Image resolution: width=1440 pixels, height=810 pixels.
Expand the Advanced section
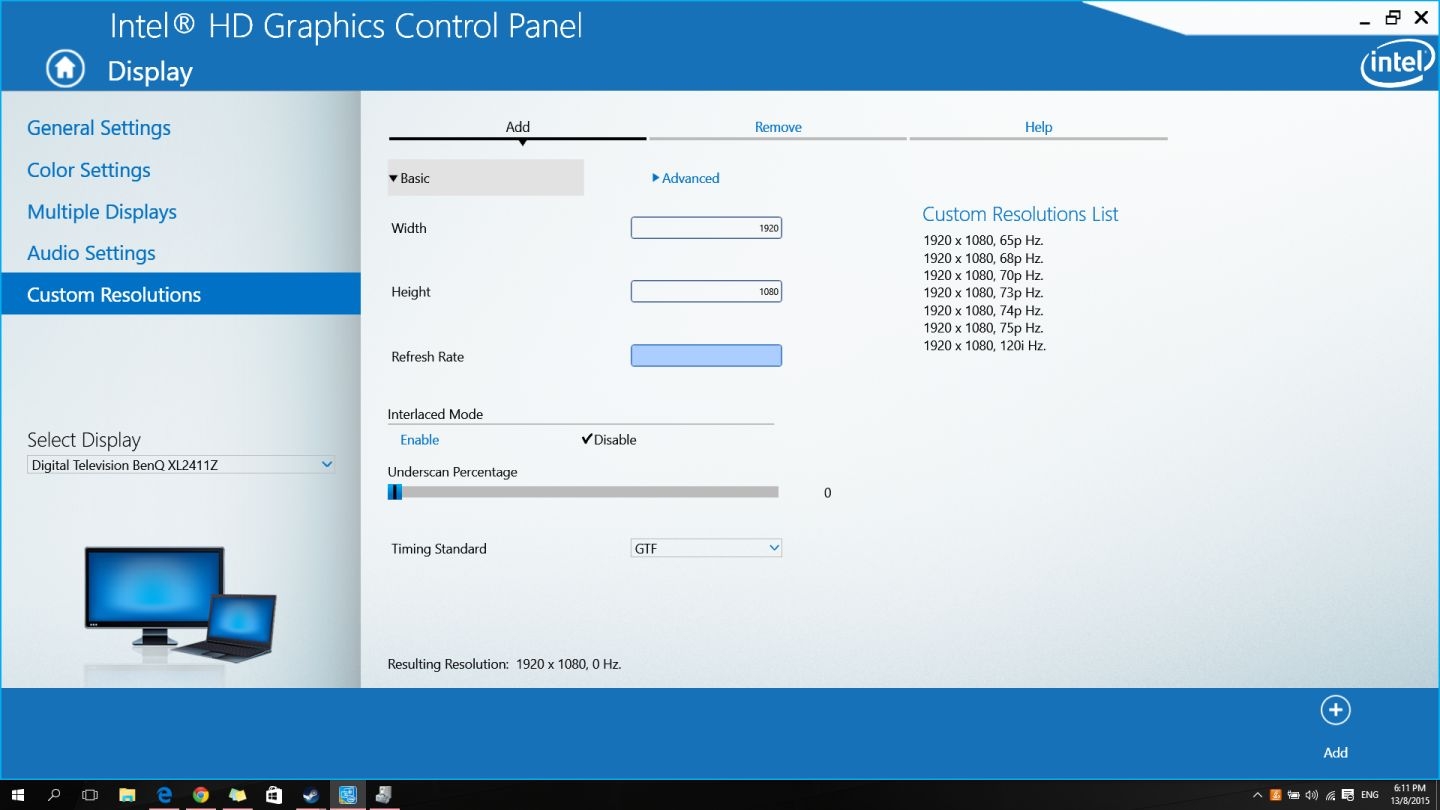(686, 178)
